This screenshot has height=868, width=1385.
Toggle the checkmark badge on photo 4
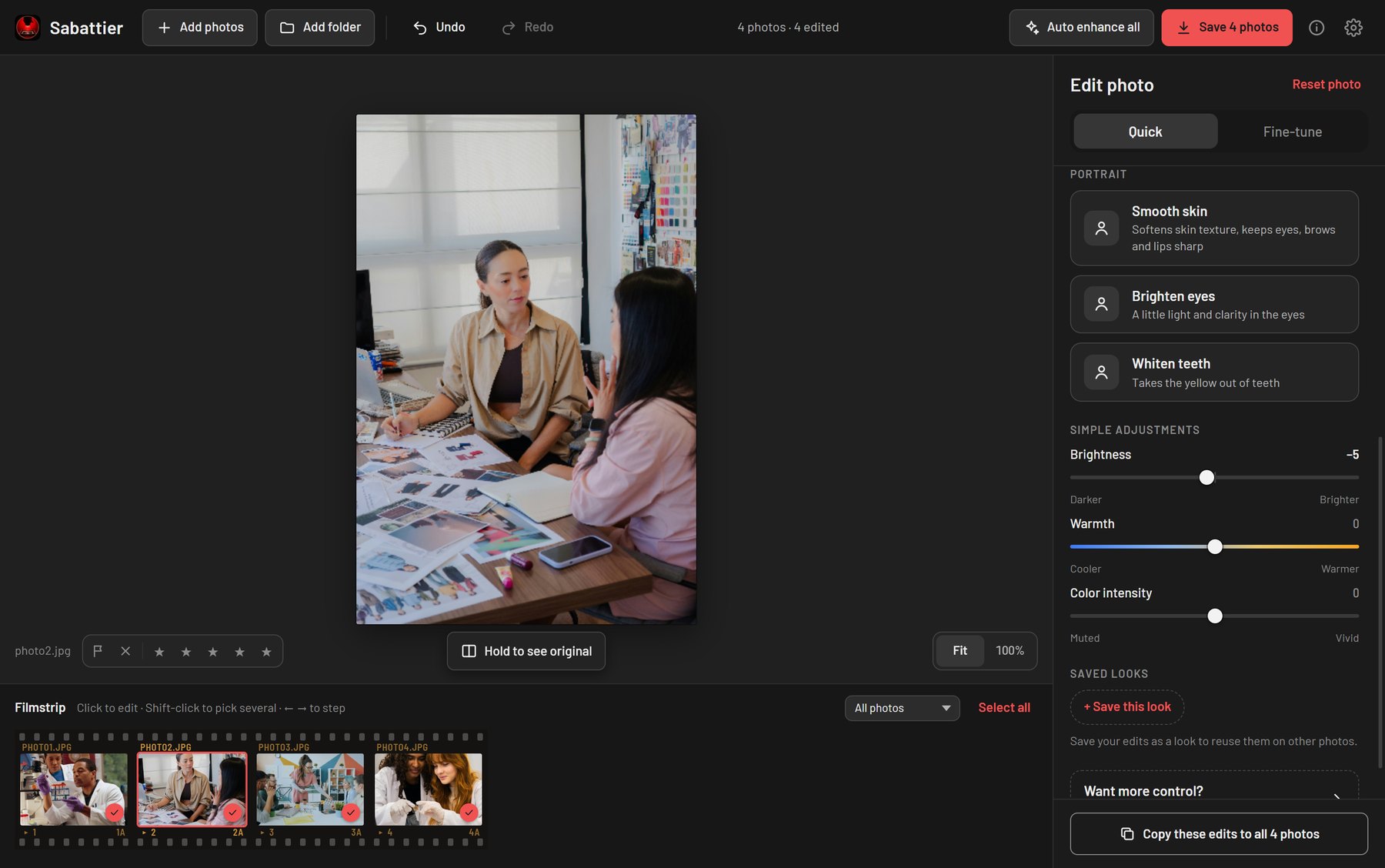pyautogui.click(x=469, y=812)
